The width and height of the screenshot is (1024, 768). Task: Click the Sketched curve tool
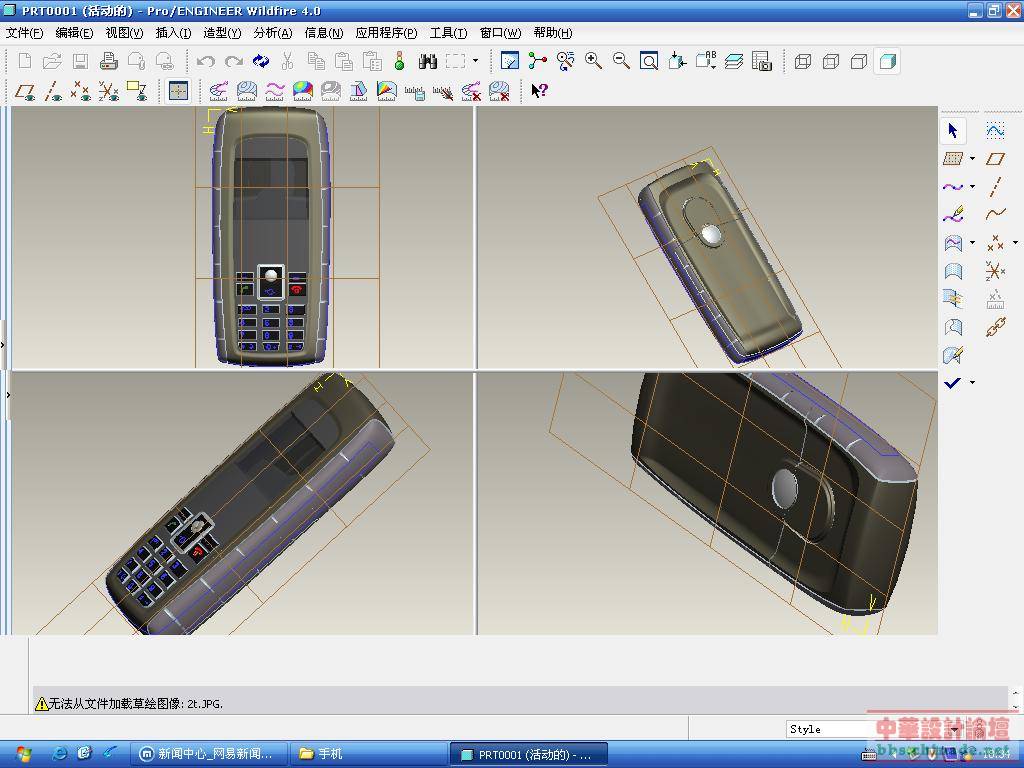pyautogui.click(x=995, y=215)
